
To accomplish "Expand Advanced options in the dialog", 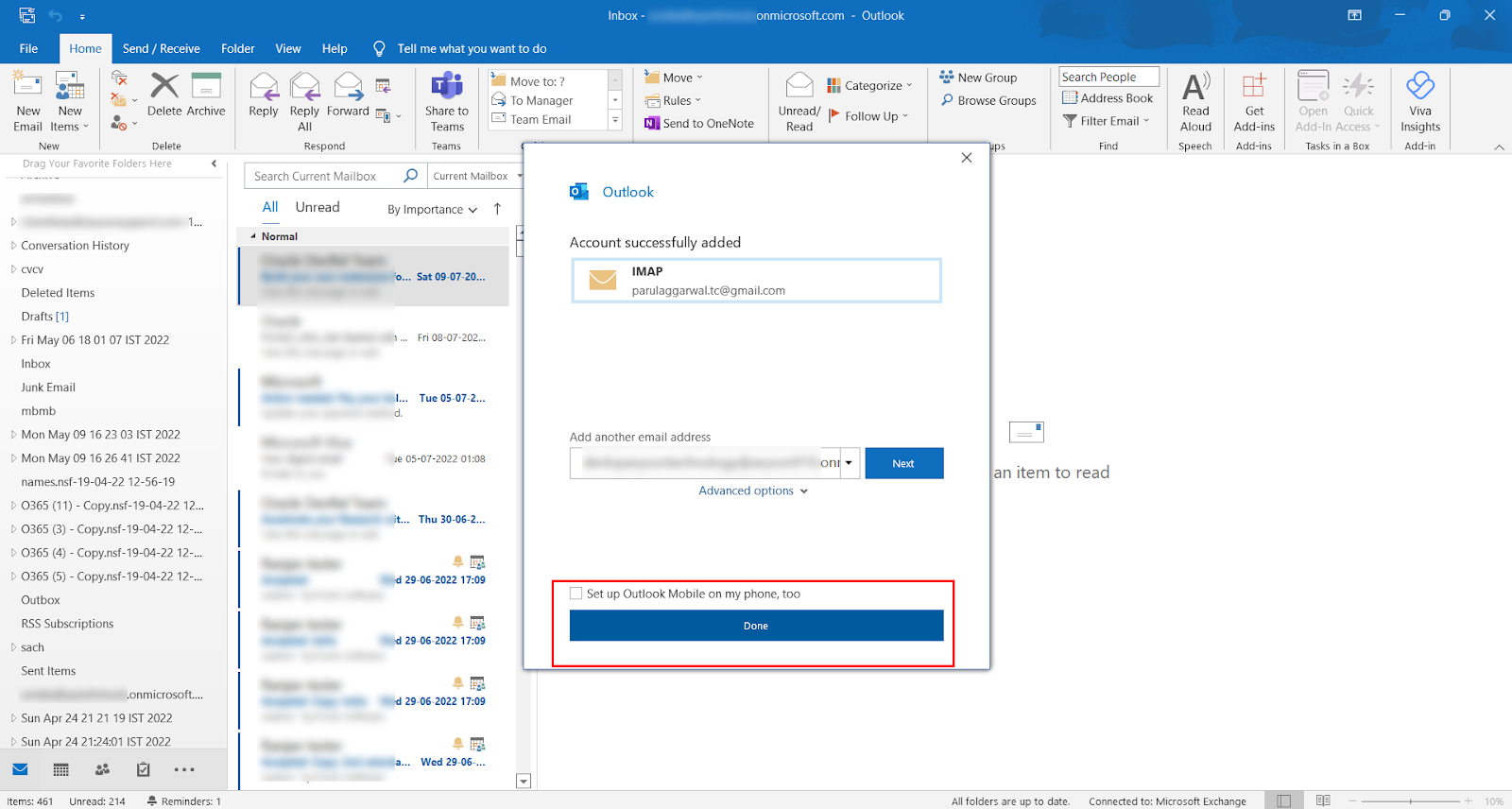I will click(x=753, y=491).
